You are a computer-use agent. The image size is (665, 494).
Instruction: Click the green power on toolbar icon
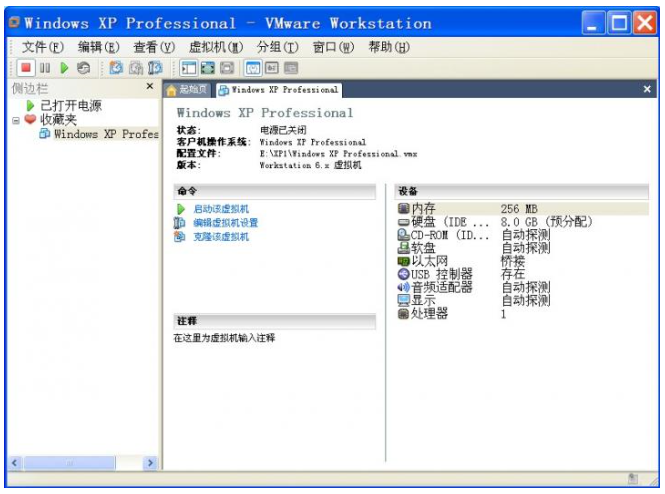[63, 69]
